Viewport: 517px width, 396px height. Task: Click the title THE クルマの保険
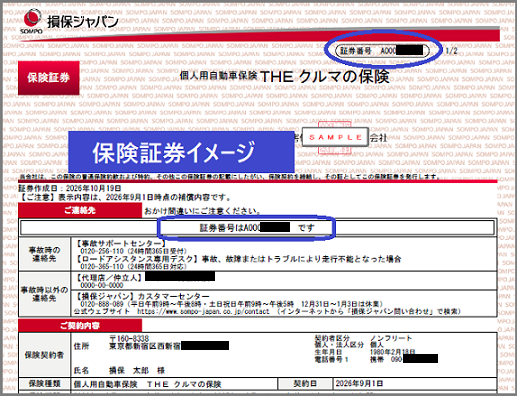[325, 77]
